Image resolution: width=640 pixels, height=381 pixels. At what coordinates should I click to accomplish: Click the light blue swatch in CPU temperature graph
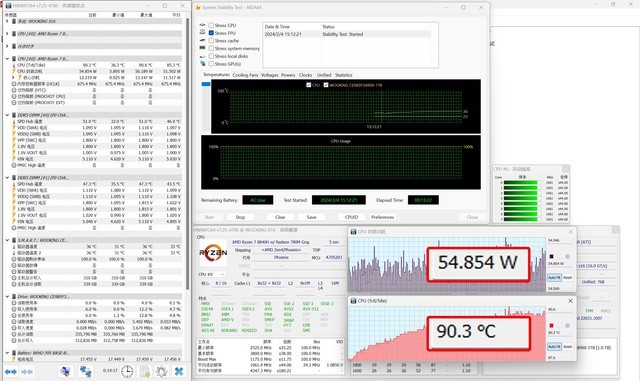coord(567,325)
